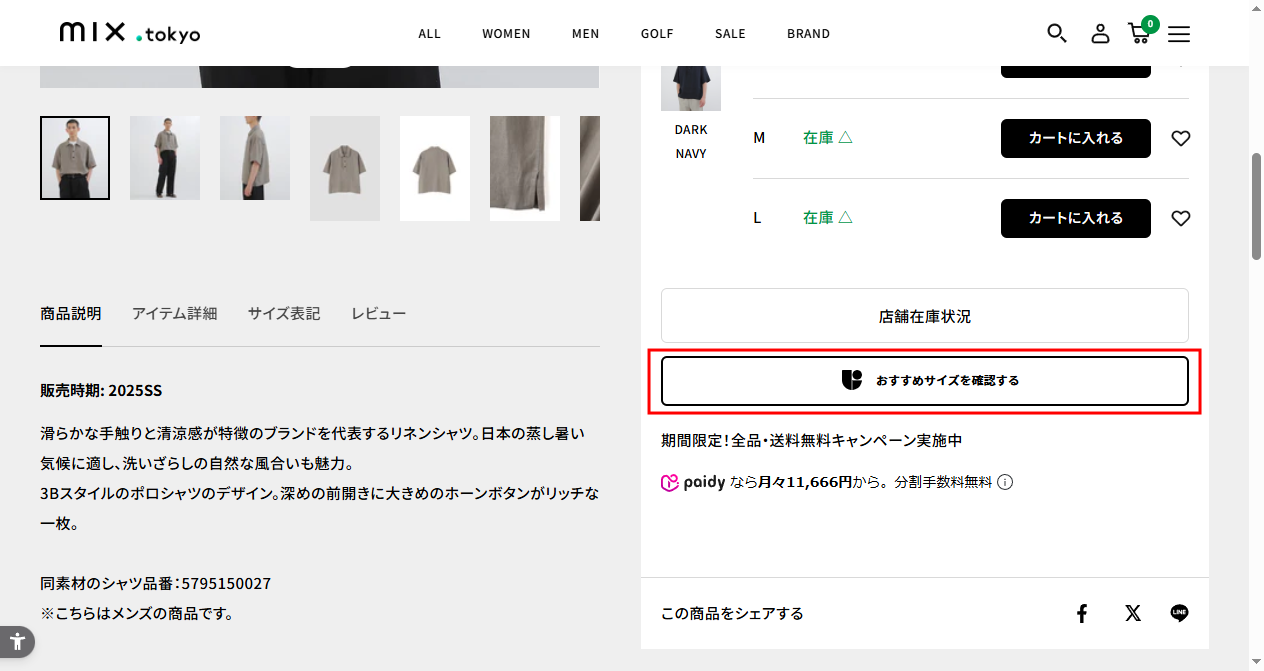
Task: Select the DARK NAVY color swatch
Action: (x=690, y=87)
